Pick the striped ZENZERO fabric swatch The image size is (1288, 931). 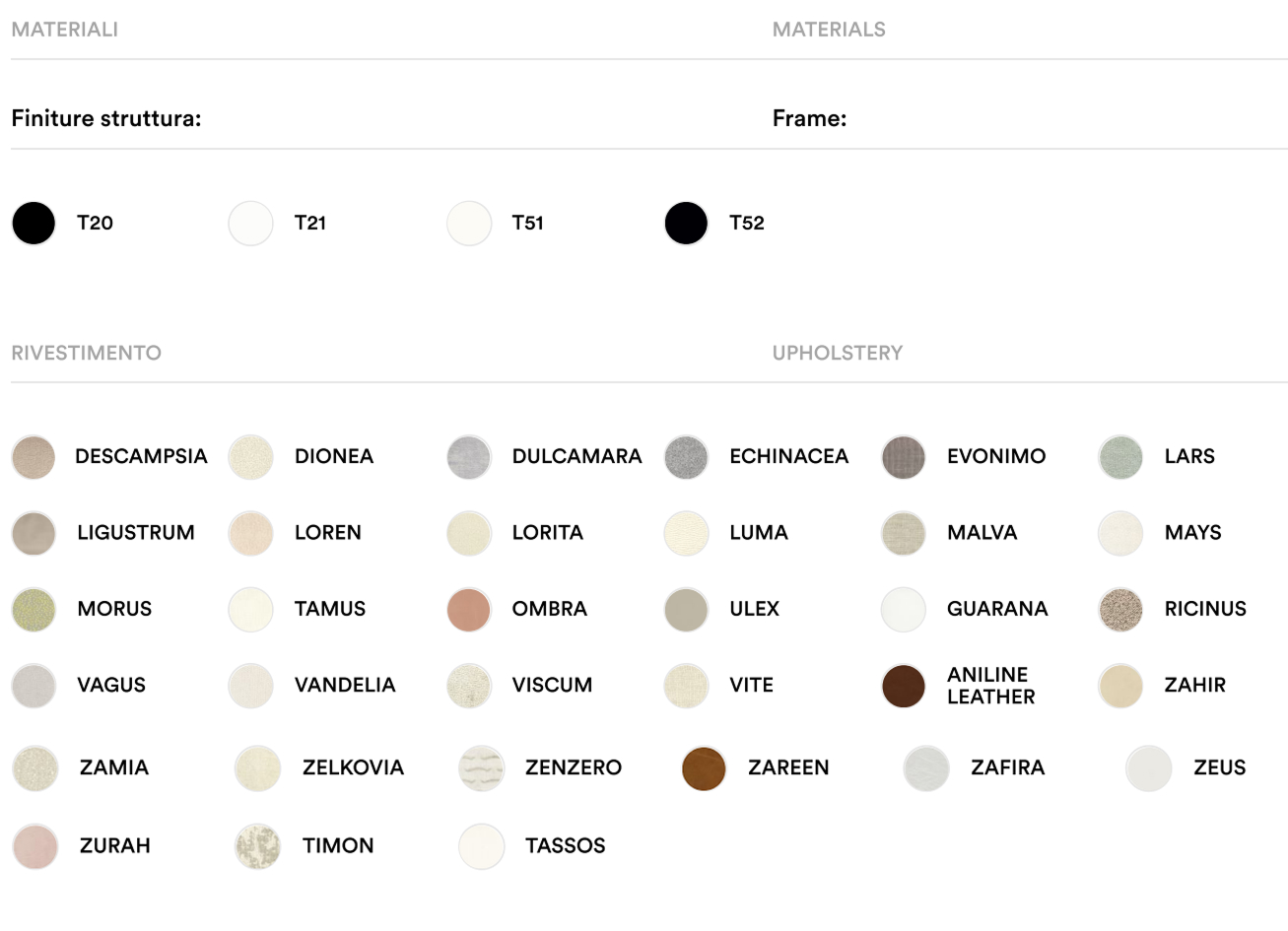(x=481, y=768)
